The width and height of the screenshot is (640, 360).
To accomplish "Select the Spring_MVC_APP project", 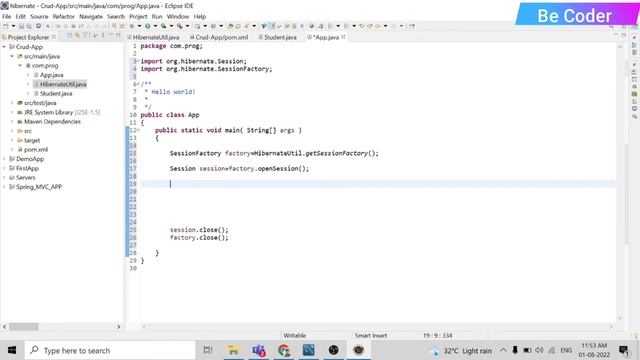I will tap(38, 187).
